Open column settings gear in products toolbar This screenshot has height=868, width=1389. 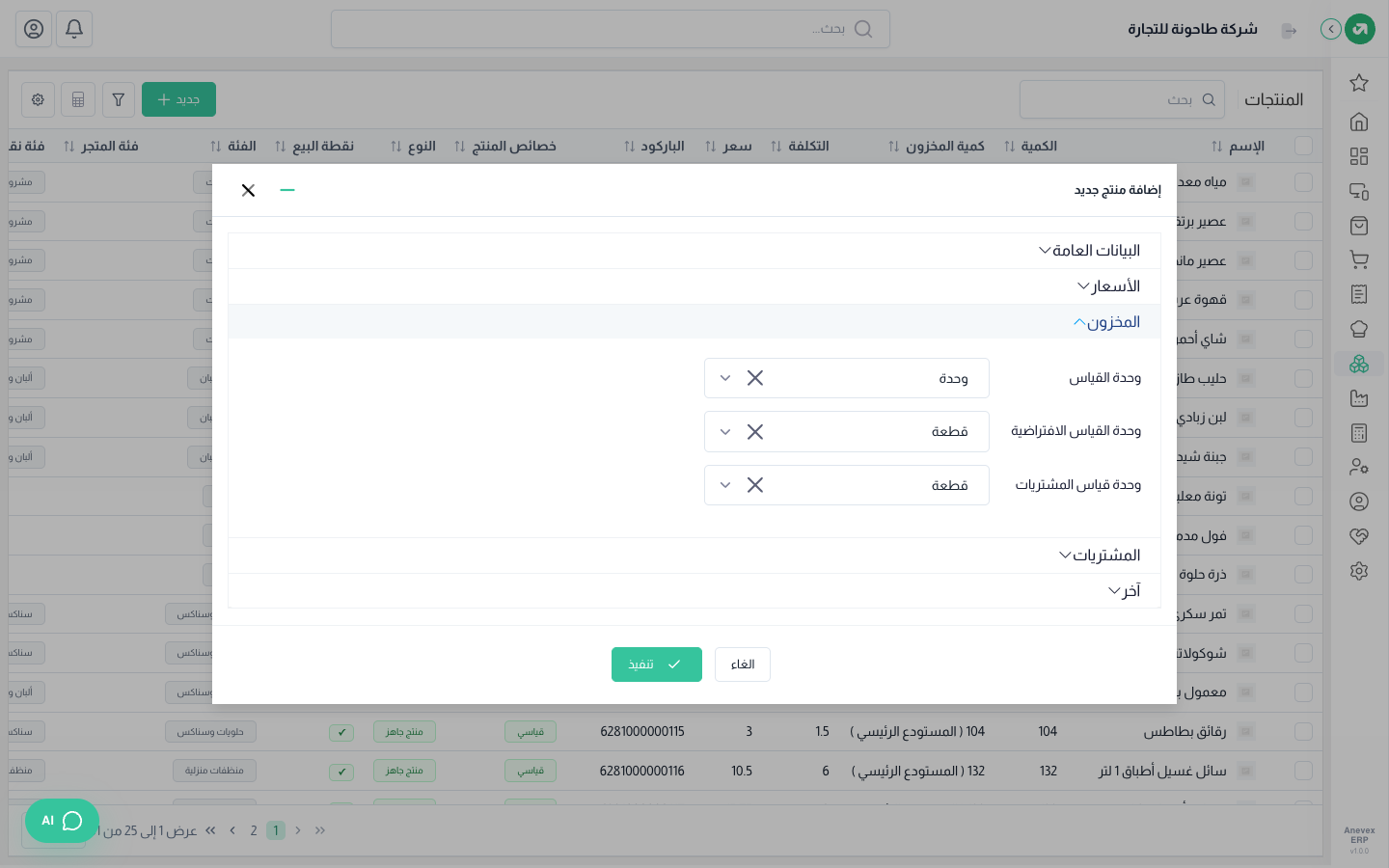click(38, 99)
